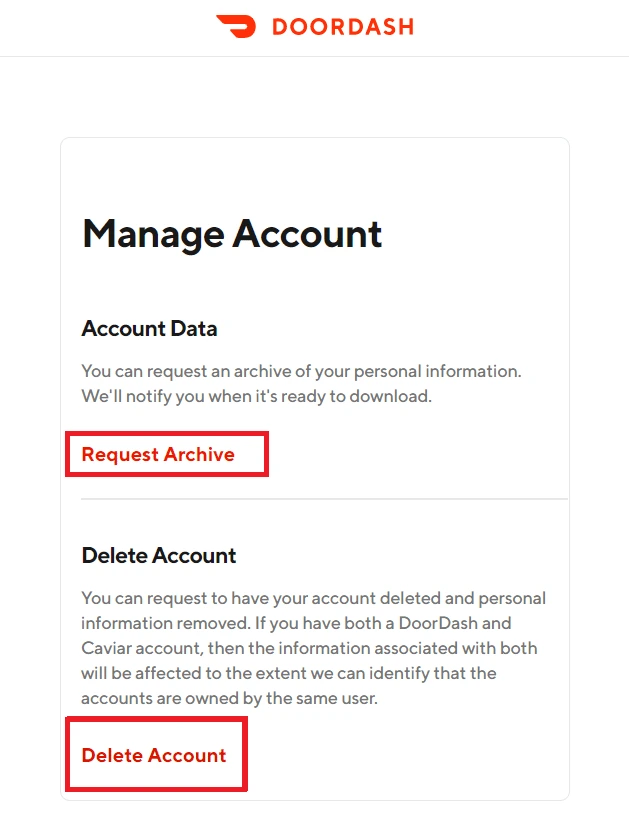Click the Manage Account page title
This screenshot has width=629, height=833.
point(232,234)
